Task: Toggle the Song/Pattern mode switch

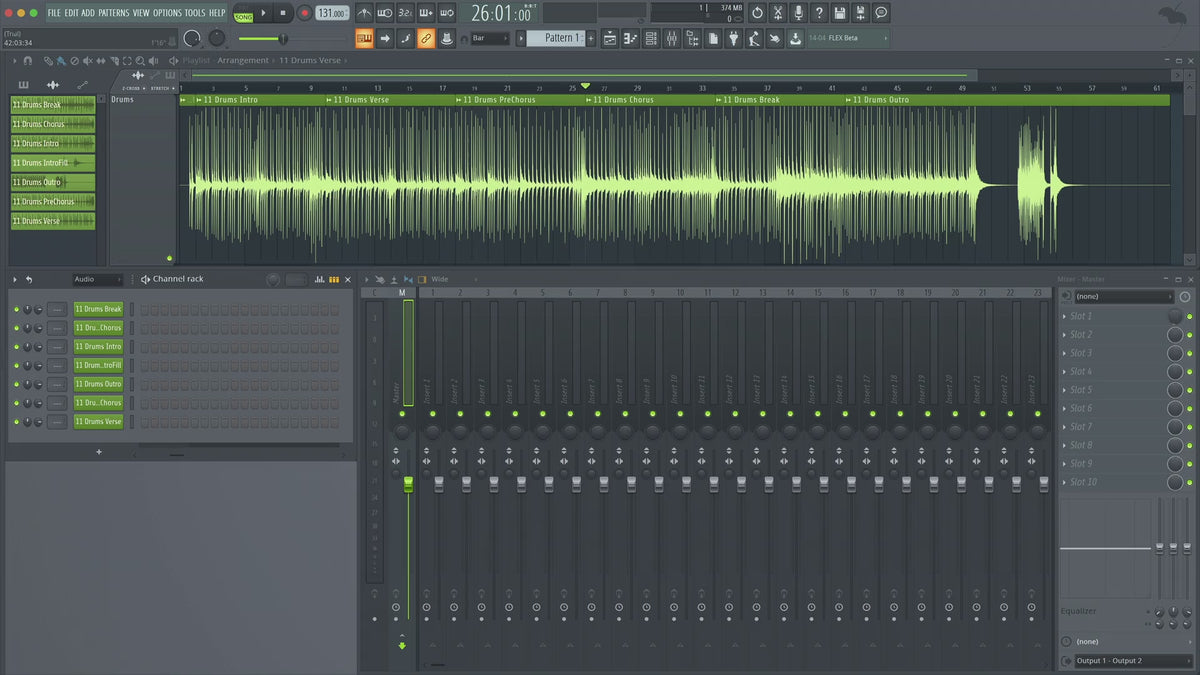Action: [x=244, y=14]
